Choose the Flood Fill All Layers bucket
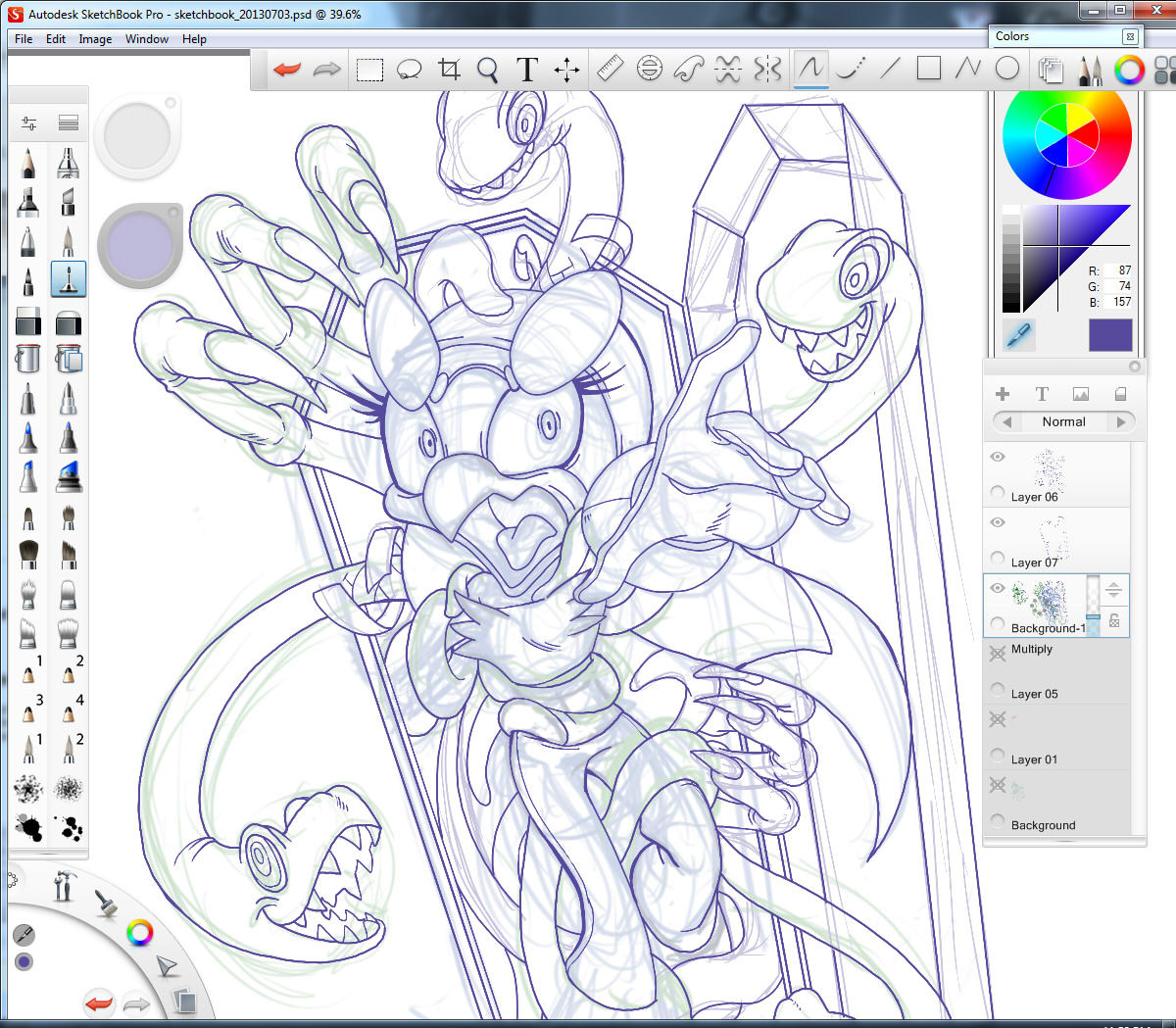Image resolution: width=1176 pixels, height=1028 pixels. pyautogui.click(x=68, y=359)
